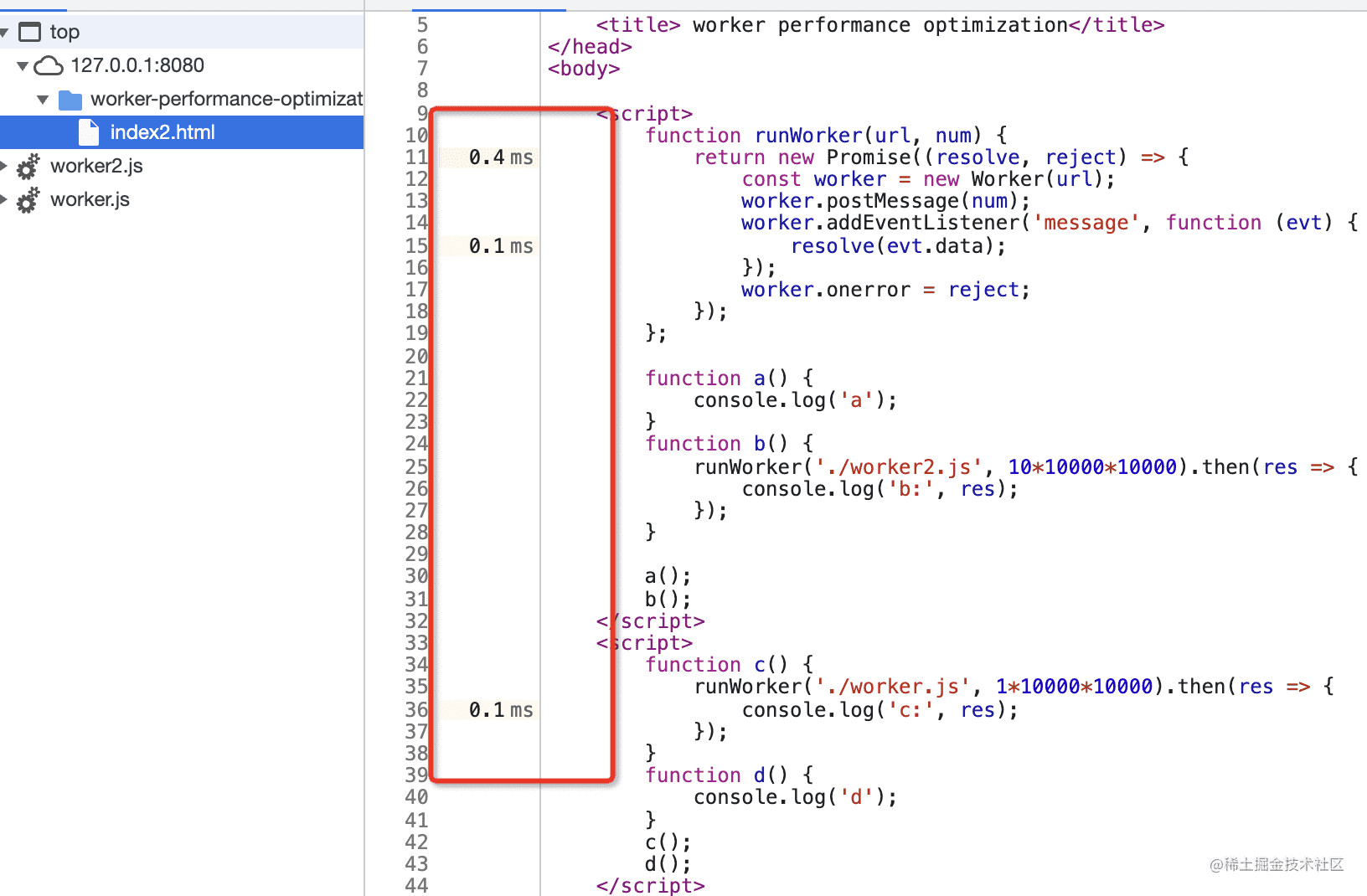Select index2.html in the file tree
The width and height of the screenshot is (1367, 896).
[x=162, y=132]
